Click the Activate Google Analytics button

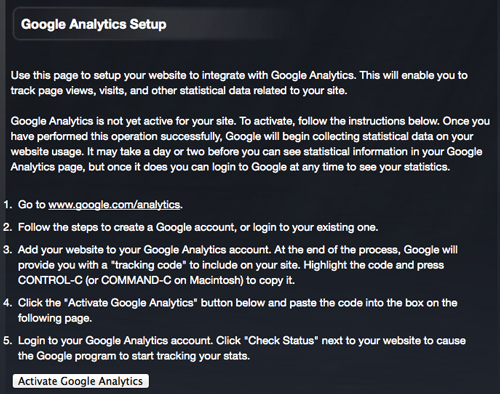(81, 381)
